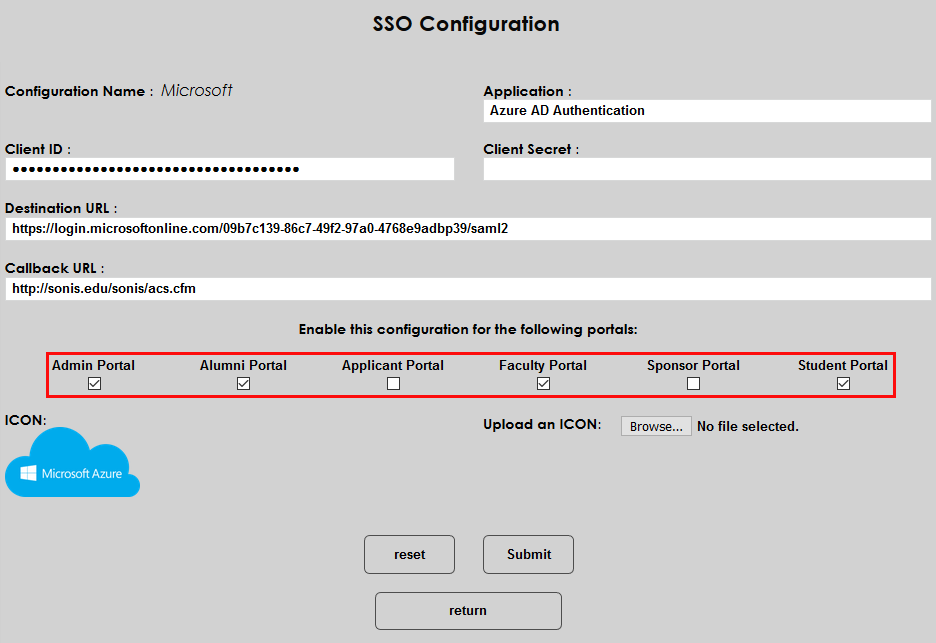This screenshot has width=936, height=643.
Task: Enable the Sponsor Portal checkbox
Action: (x=693, y=384)
